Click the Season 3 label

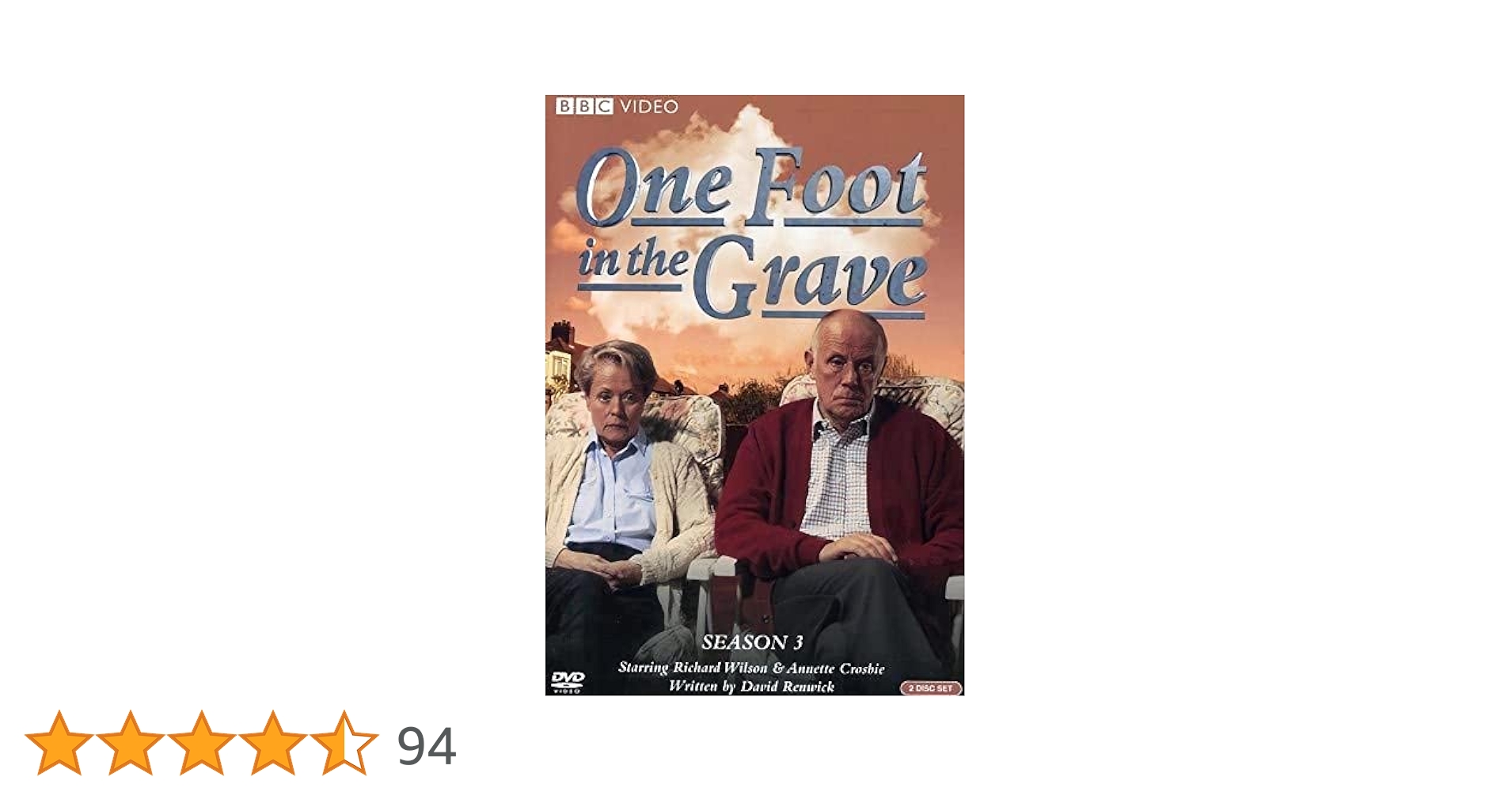pos(752,642)
